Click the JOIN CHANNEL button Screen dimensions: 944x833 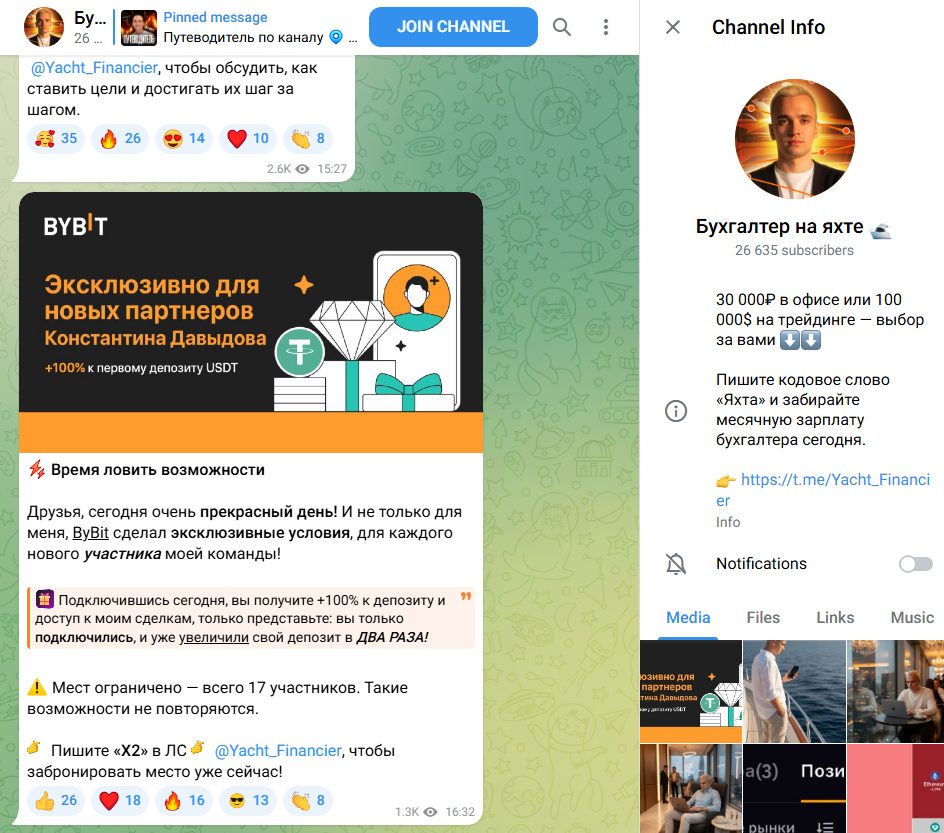[x=453, y=27]
